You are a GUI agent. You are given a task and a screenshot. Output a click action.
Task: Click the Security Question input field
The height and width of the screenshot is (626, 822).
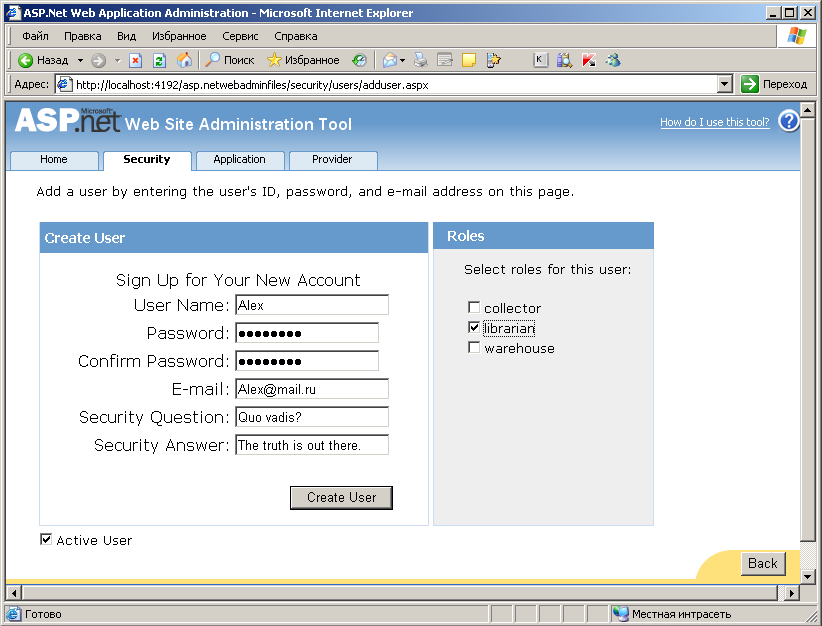pyautogui.click(x=312, y=417)
